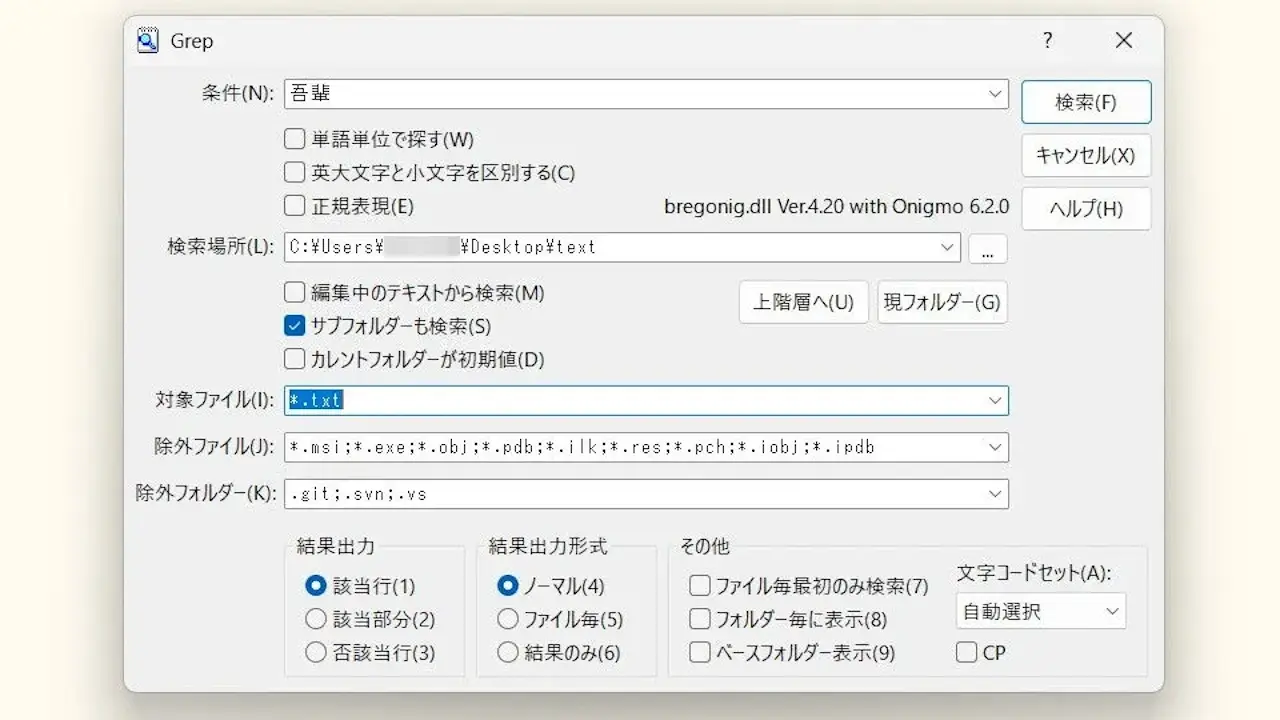This screenshot has width=1280, height=720.
Task: Click inside the 対象ファイル(I) input field
Action: coord(600,400)
